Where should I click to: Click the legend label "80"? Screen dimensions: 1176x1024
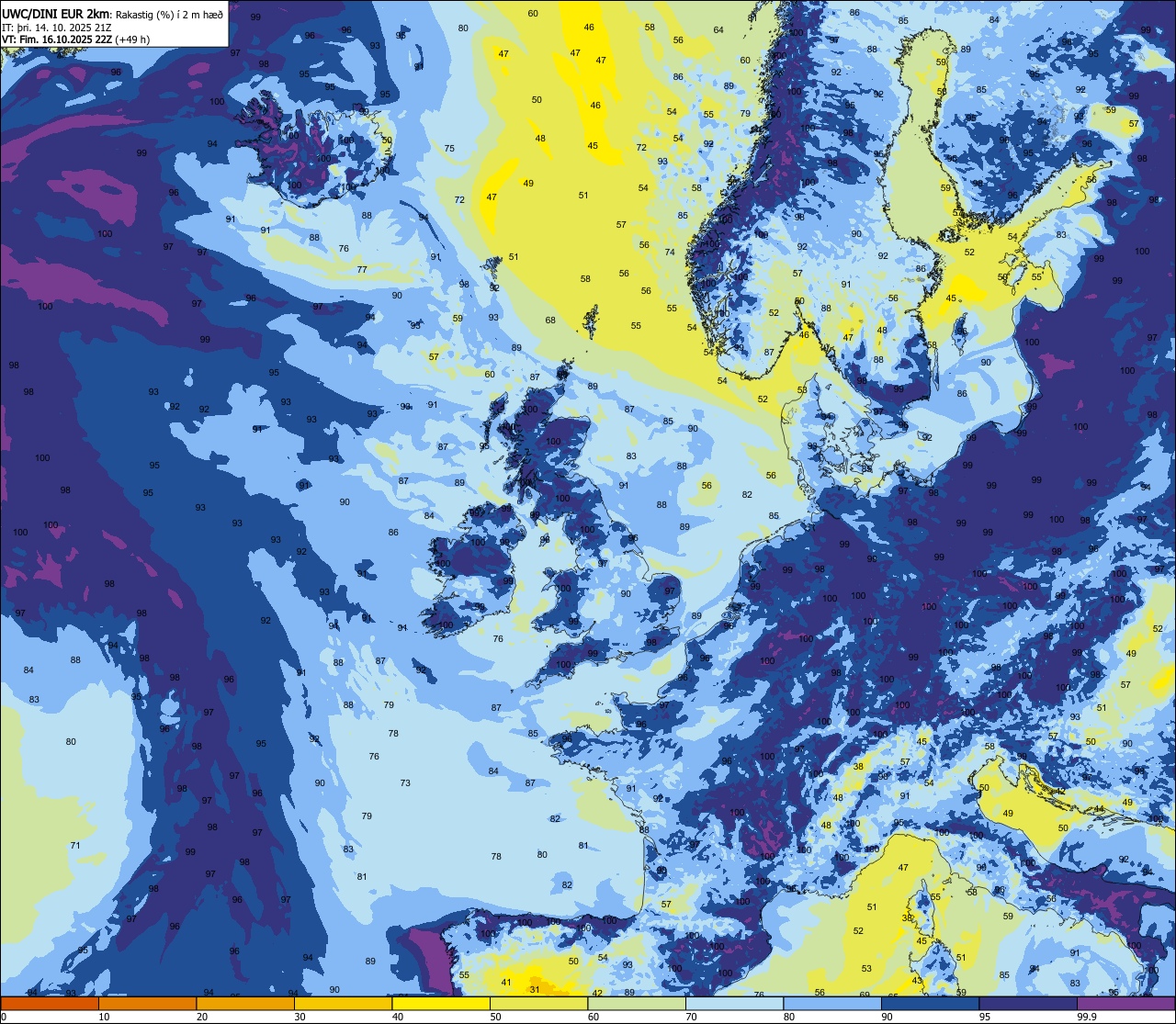[x=789, y=1017]
